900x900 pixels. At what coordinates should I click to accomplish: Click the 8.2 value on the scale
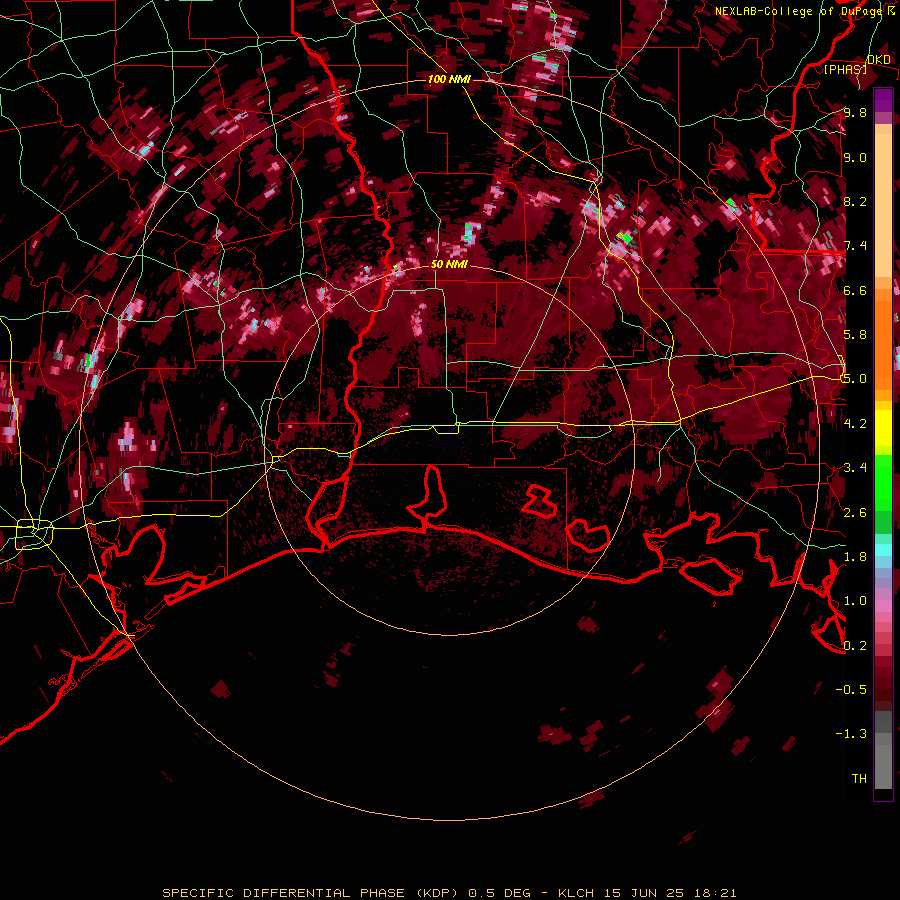[x=855, y=201]
